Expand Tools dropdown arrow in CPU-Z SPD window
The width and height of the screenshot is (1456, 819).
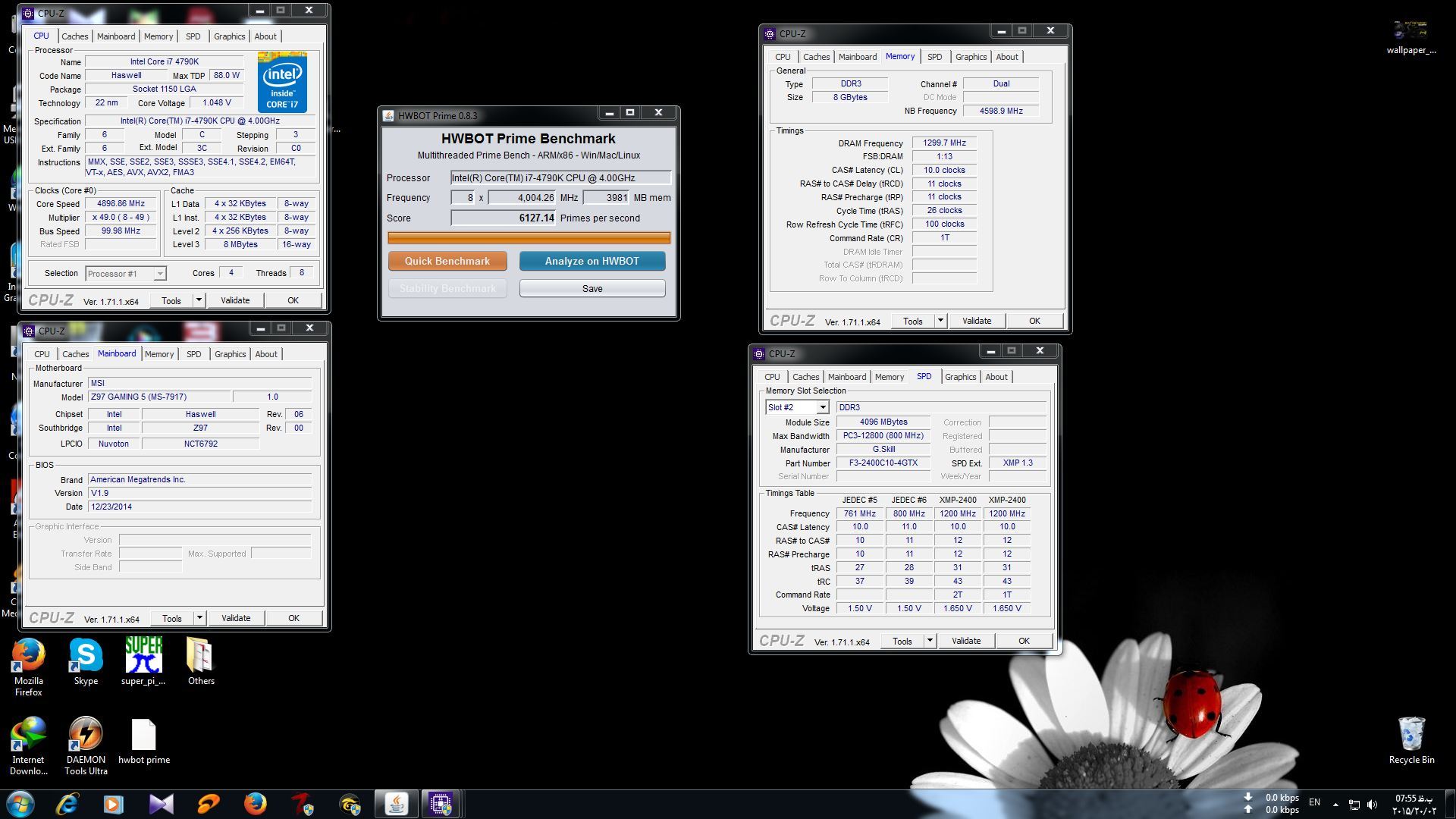pos(930,641)
